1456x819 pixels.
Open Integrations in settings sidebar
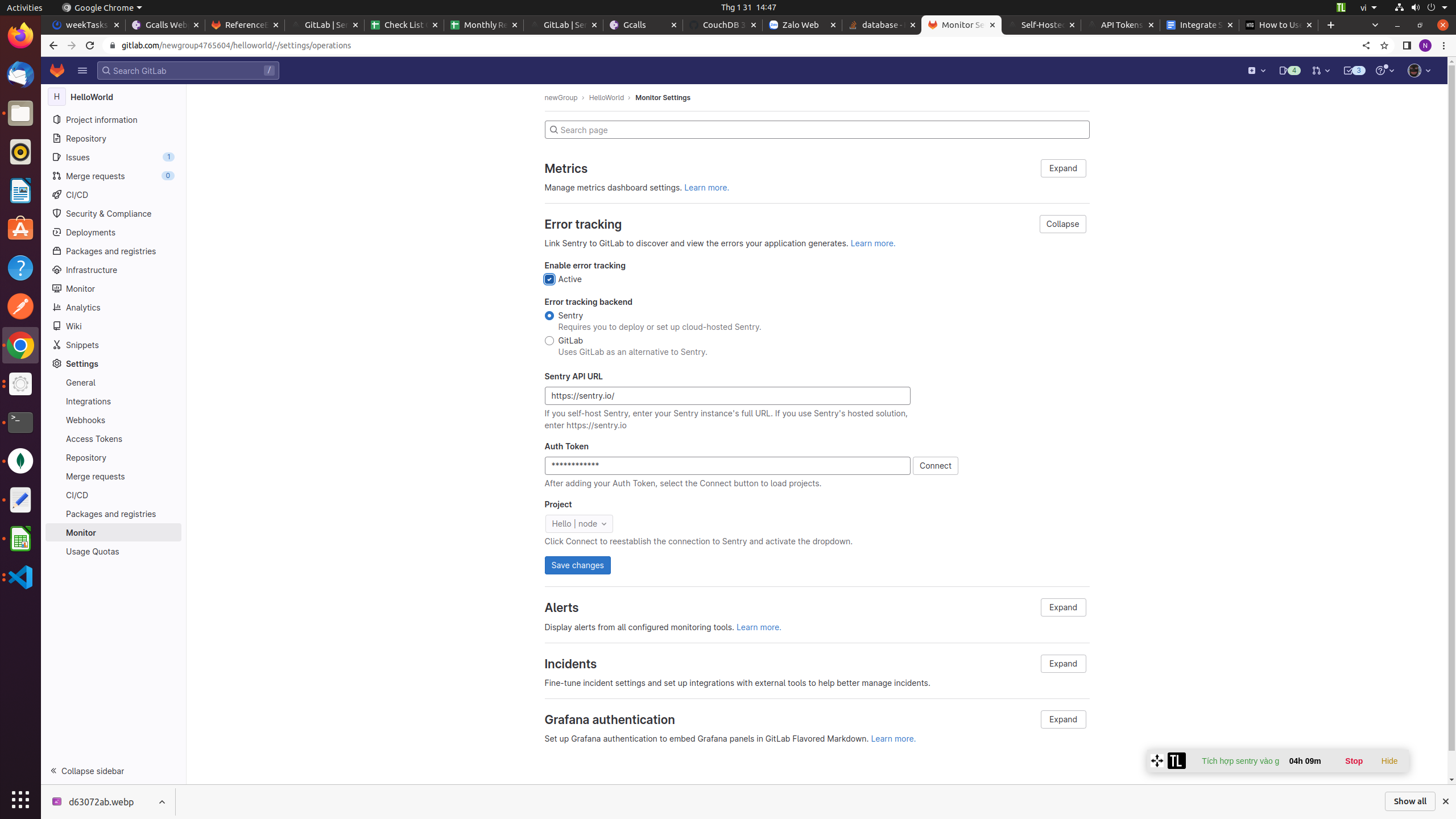tap(88, 402)
